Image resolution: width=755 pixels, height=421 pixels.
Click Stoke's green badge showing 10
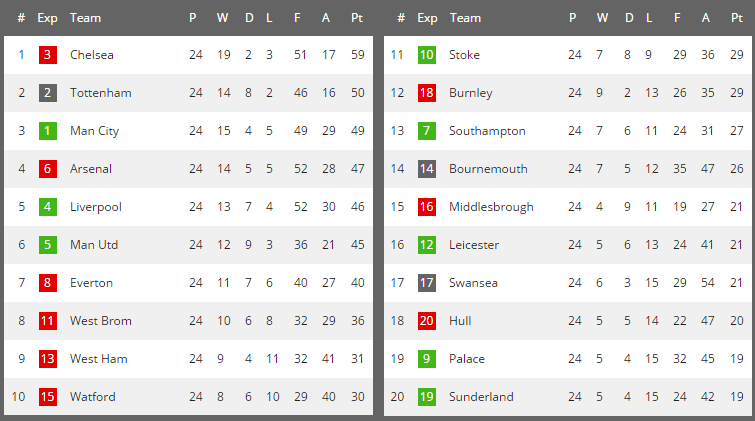[x=427, y=55]
